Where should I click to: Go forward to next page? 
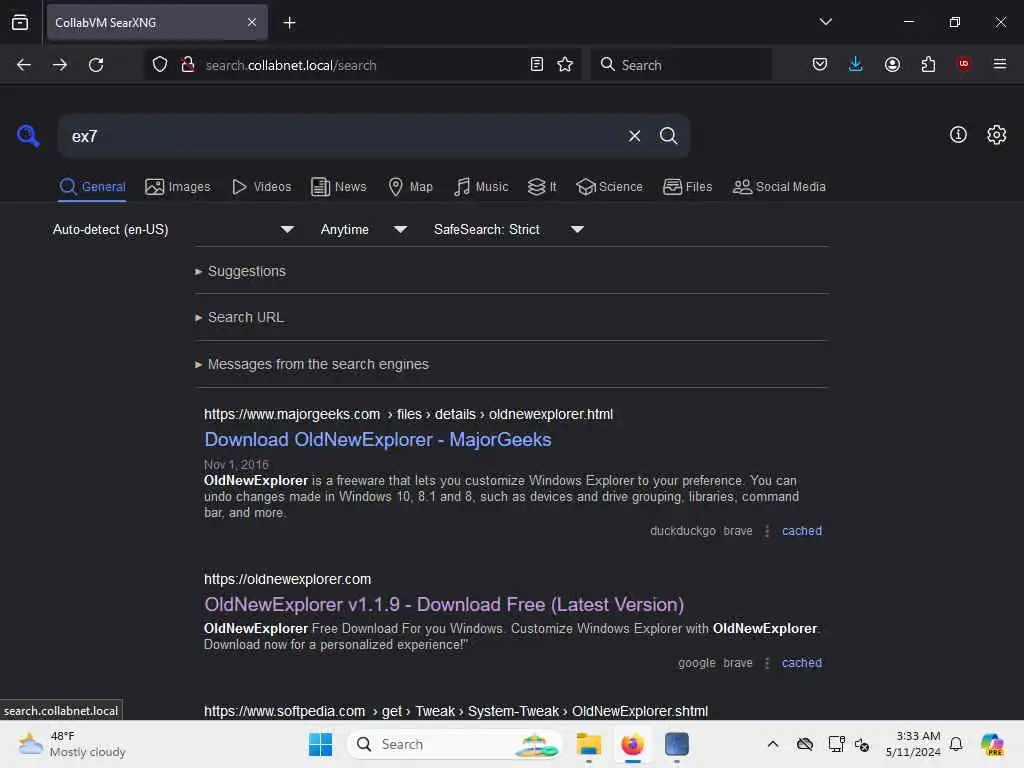point(60,65)
